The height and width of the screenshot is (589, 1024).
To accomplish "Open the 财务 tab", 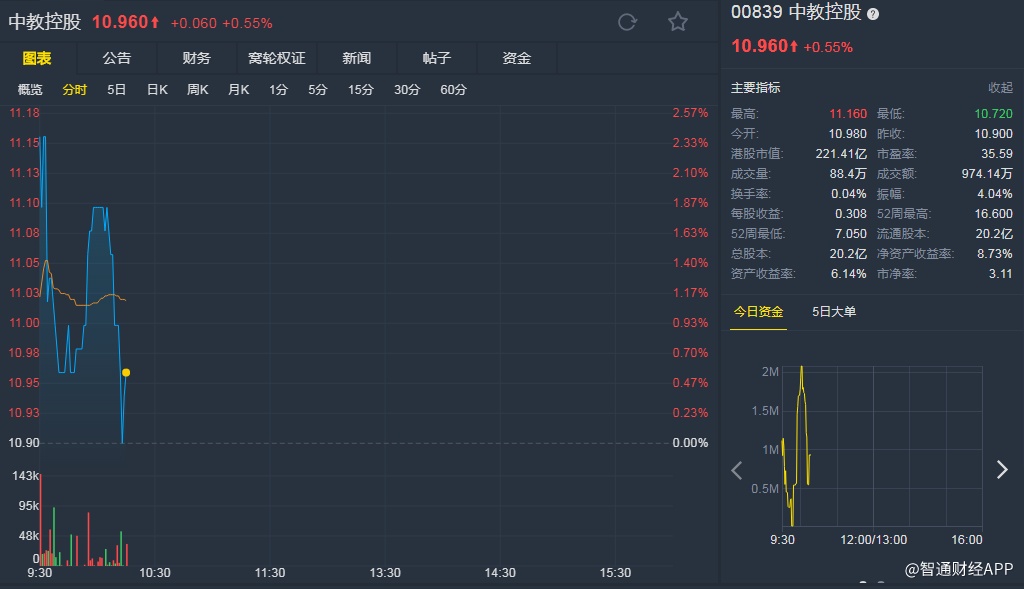I will [196, 58].
